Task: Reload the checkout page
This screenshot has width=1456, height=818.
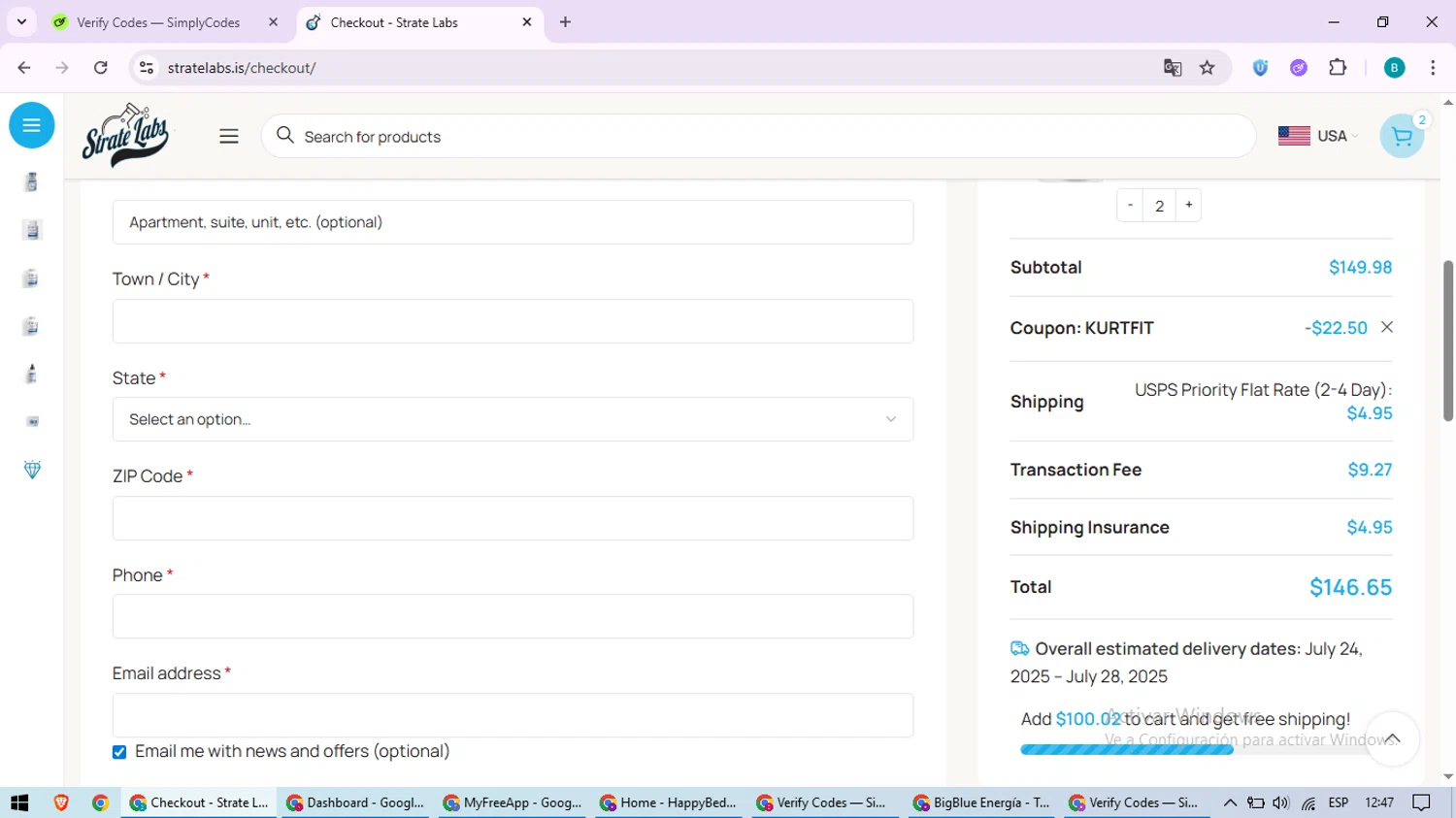Action: 101,68
